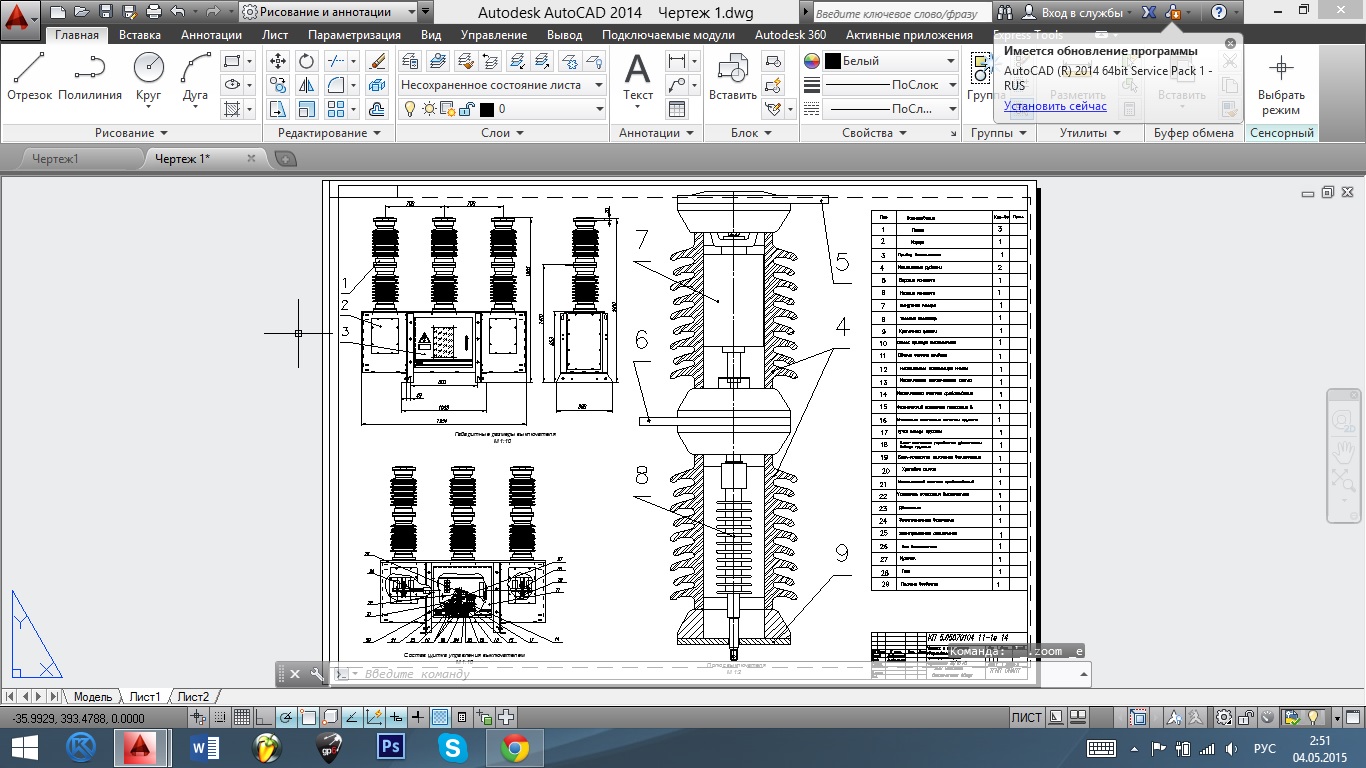Expand the Свойства panel
The image size is (1366, 768).
tap(872, 133)
